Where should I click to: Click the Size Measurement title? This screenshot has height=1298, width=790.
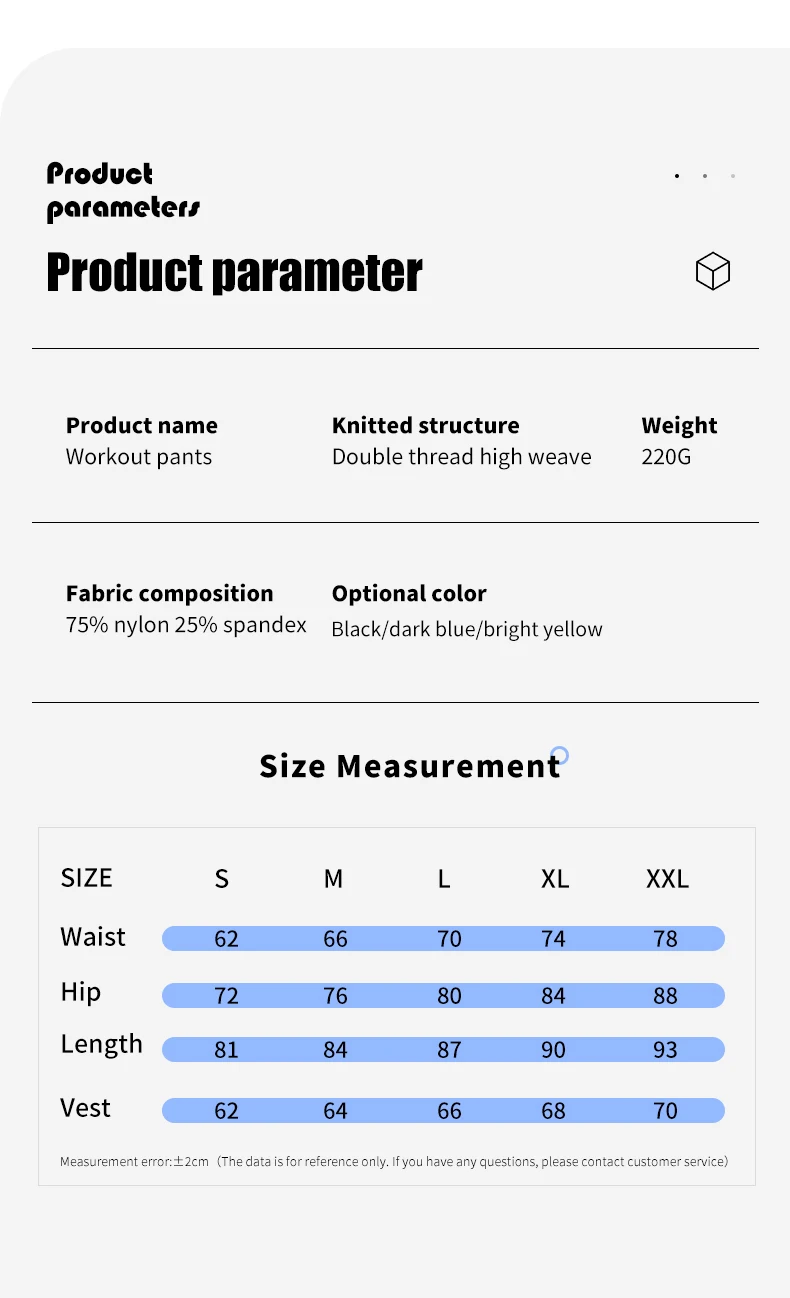(x=409, y=766)
